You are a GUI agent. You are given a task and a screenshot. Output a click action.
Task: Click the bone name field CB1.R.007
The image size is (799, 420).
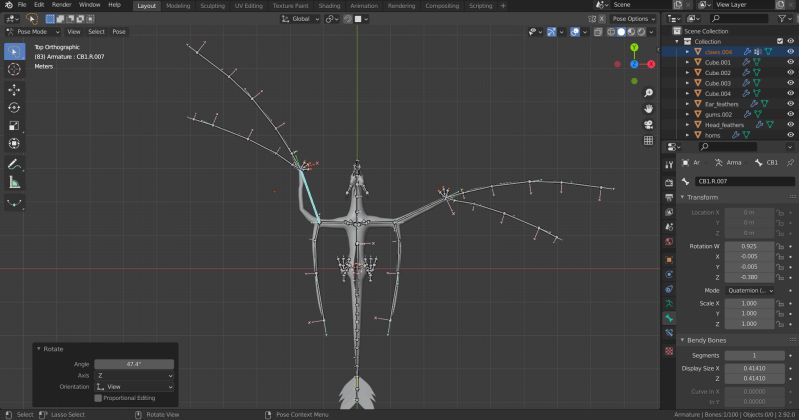(745, 181)
